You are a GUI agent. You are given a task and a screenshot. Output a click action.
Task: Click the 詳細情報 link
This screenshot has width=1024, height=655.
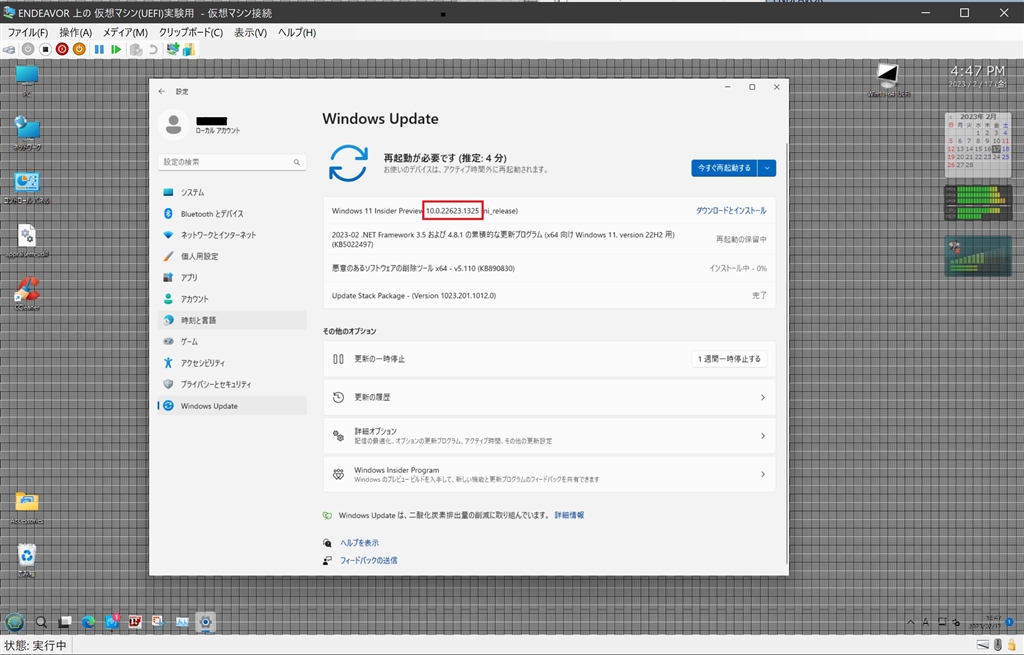(x=569, y=515)
